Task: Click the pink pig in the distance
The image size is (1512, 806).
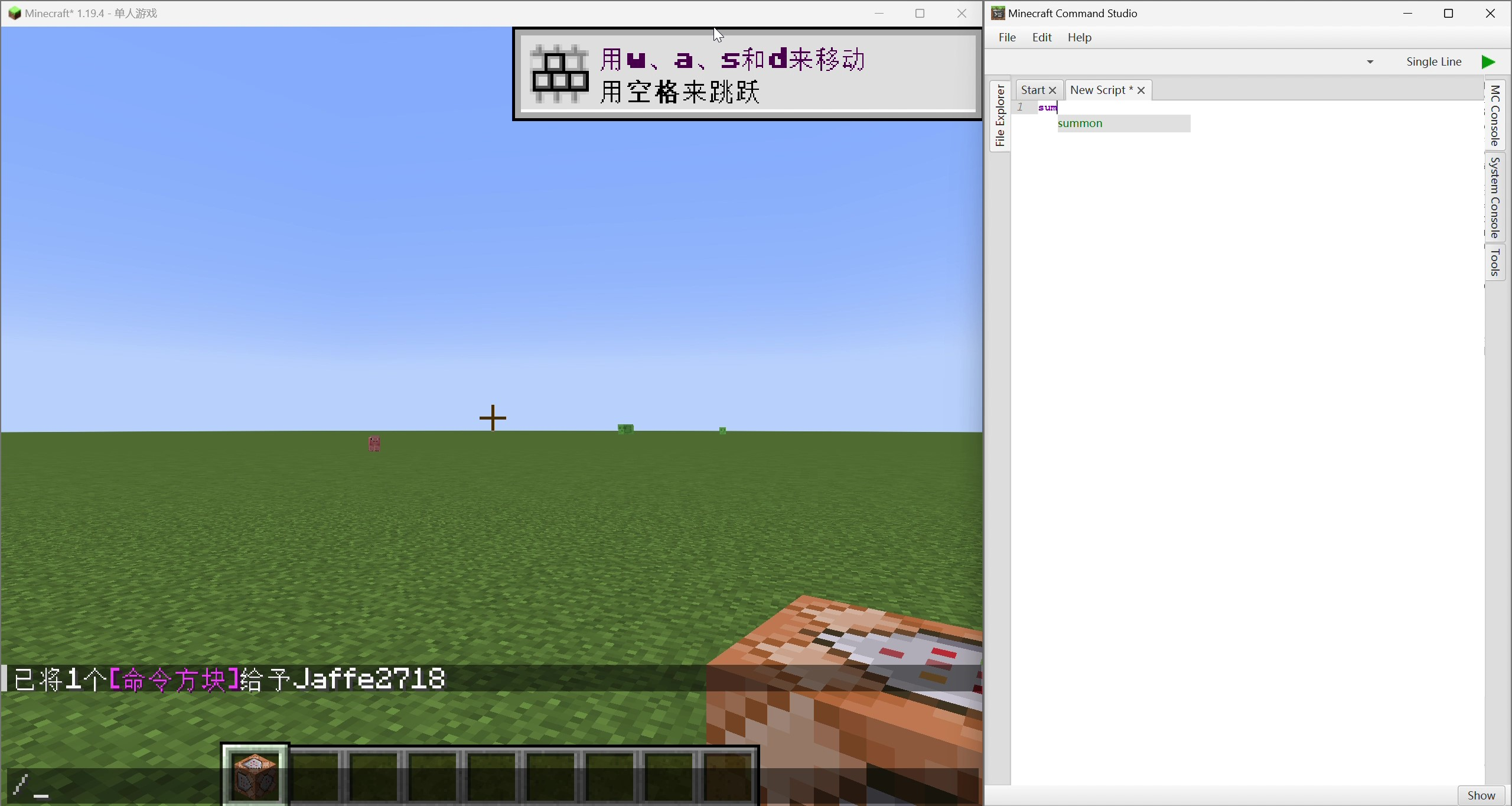Action: pyautogui.click(x=374, y=443)
